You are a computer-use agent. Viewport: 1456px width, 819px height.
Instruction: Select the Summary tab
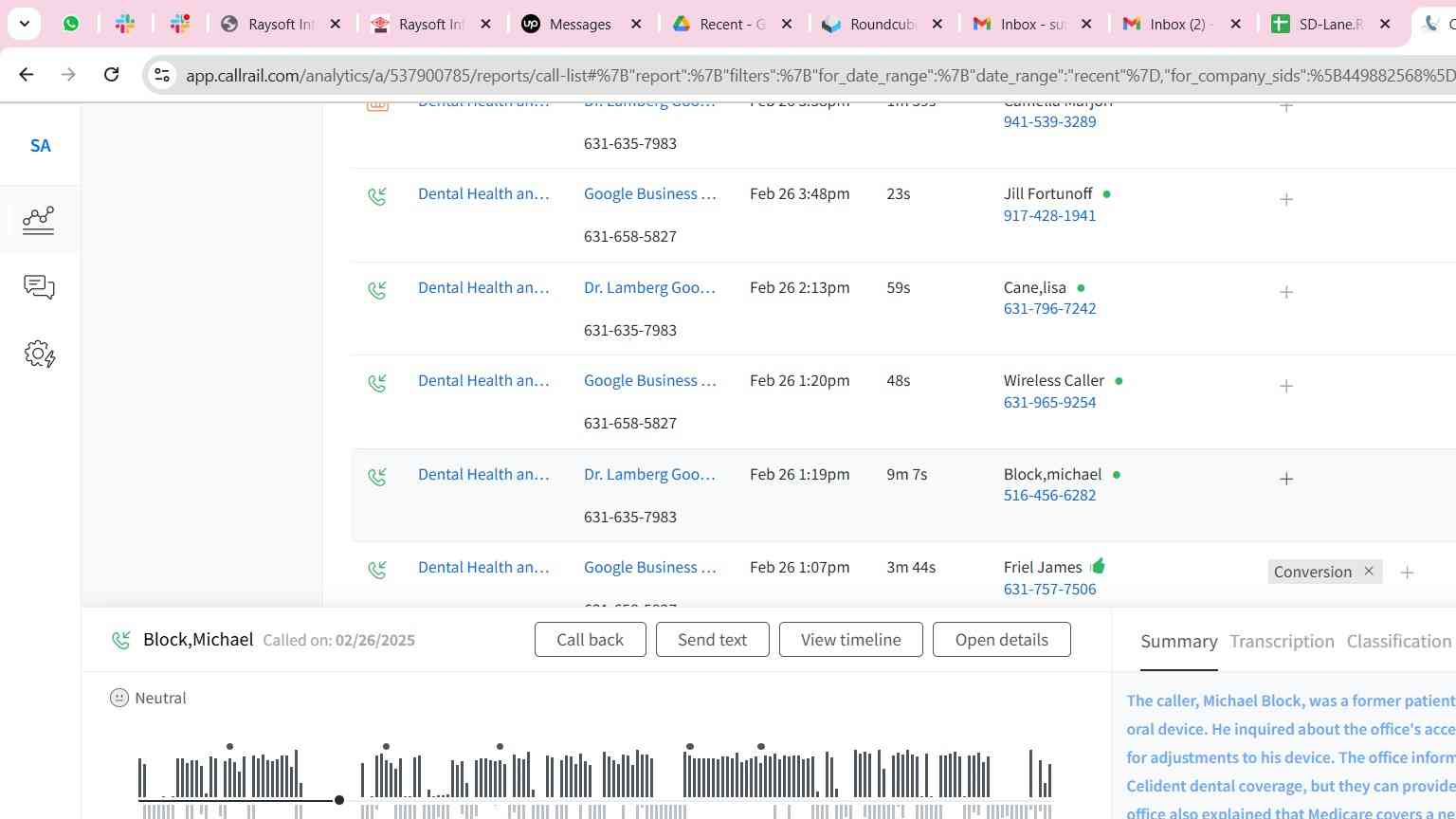click(x=1178, y=642)
